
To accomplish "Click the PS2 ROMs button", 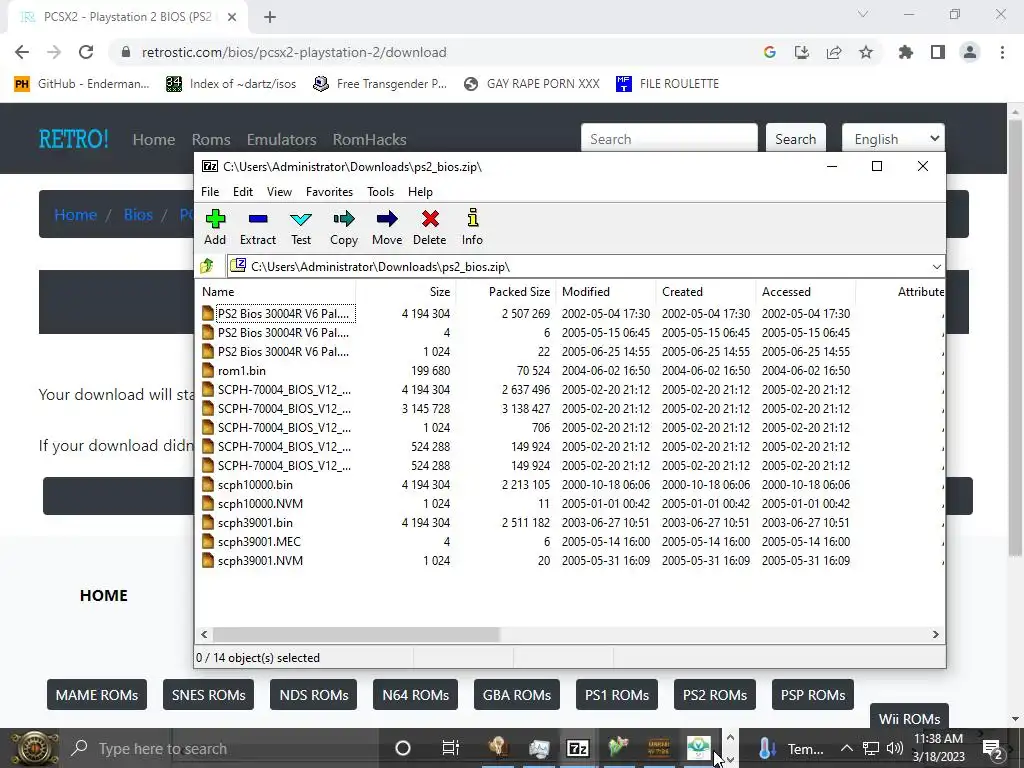I will coord(714,695).
